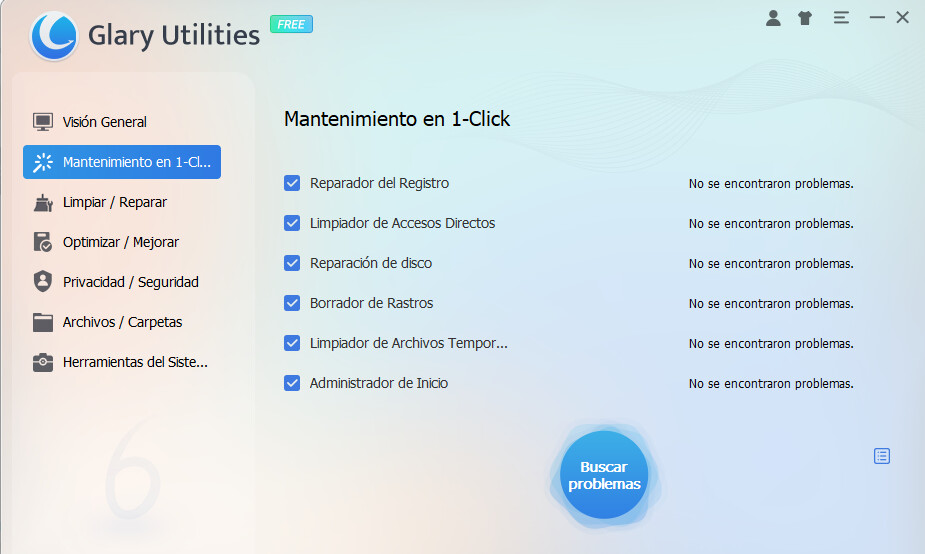925x554 pixels.
Task: Click the Herramientas del Sistema toolbox icon
Action: 42,362
